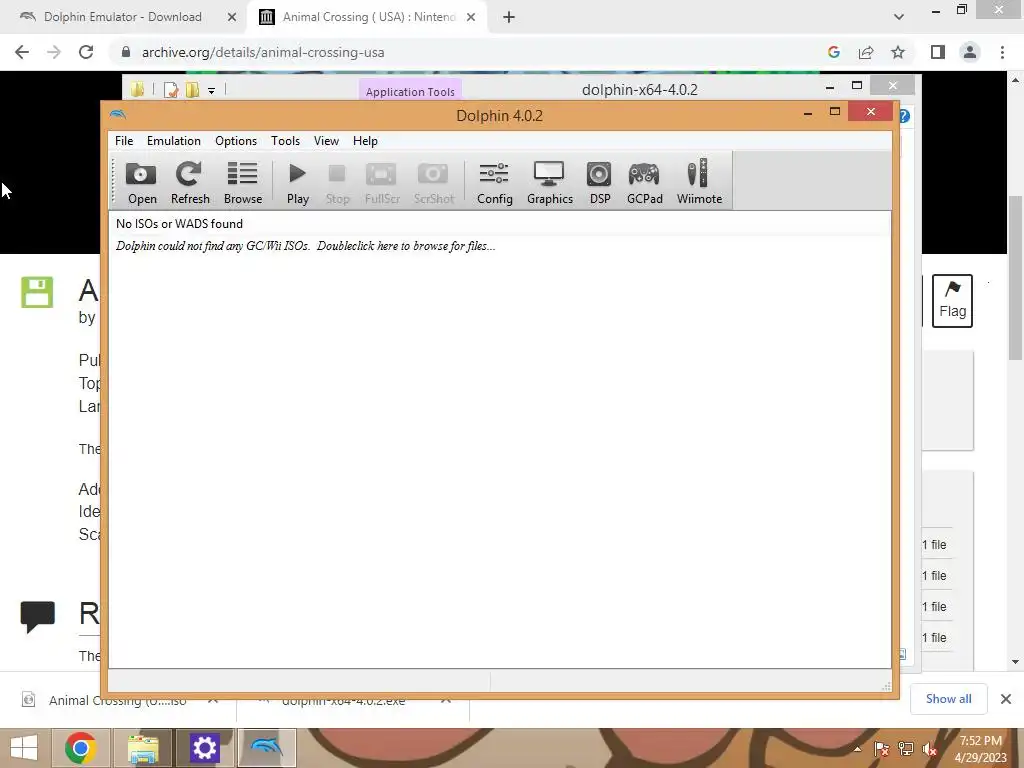
Task: Open the Wiimote settings
Action: tap(699, 182)
